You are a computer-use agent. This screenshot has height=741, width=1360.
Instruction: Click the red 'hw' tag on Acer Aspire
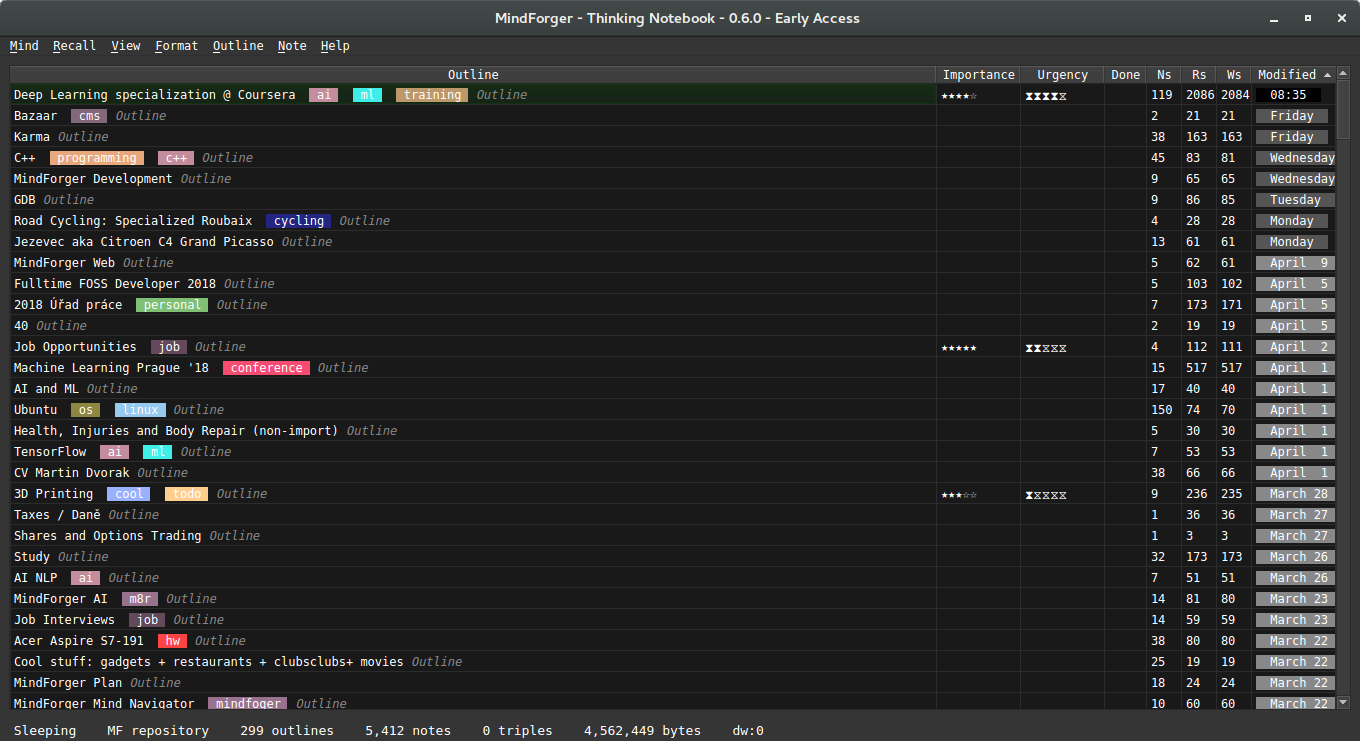173,641
